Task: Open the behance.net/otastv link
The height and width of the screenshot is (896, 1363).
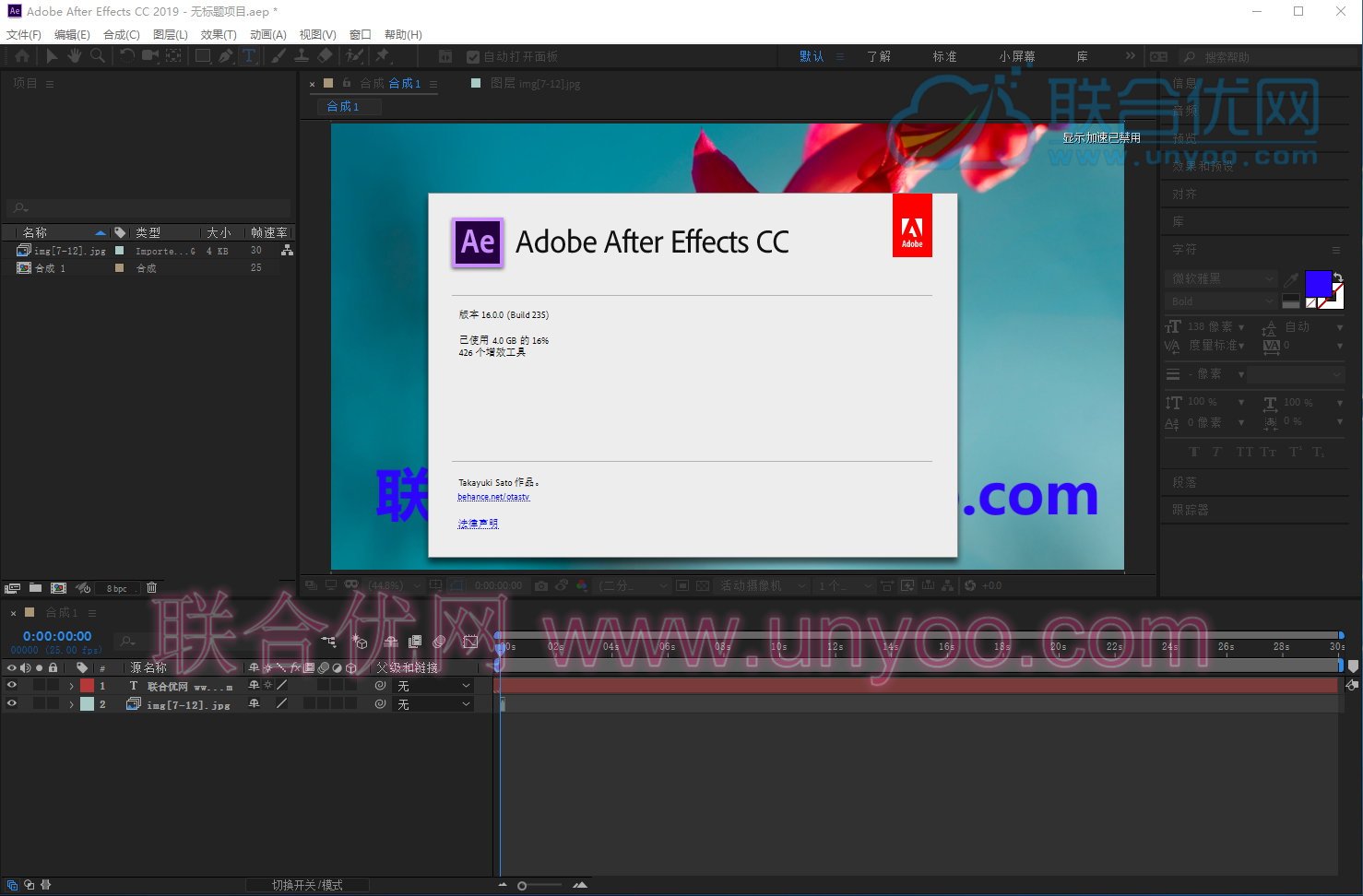Action: (x=494, y=497)
